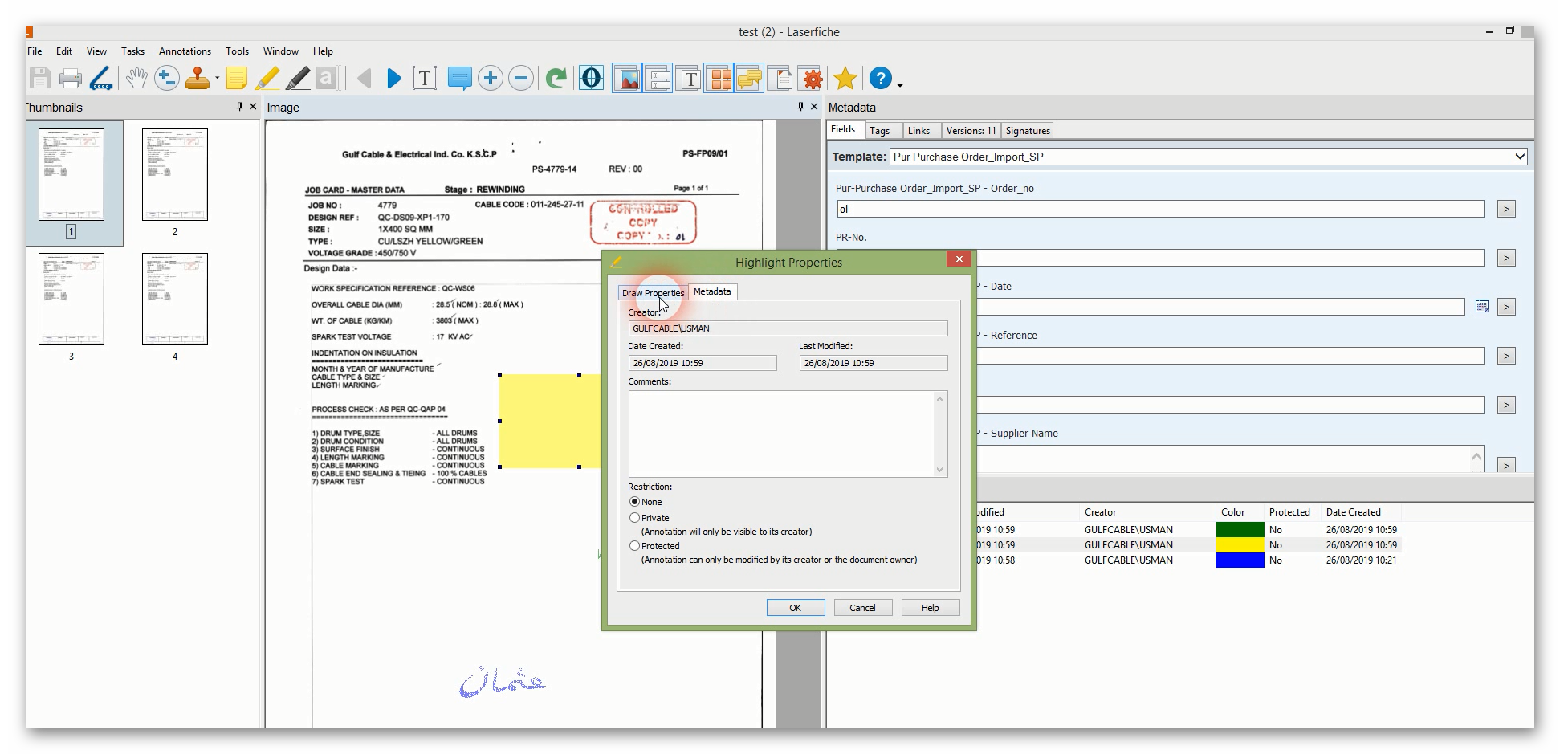Click the green color swatch in annotation list

pos(1240,530)
